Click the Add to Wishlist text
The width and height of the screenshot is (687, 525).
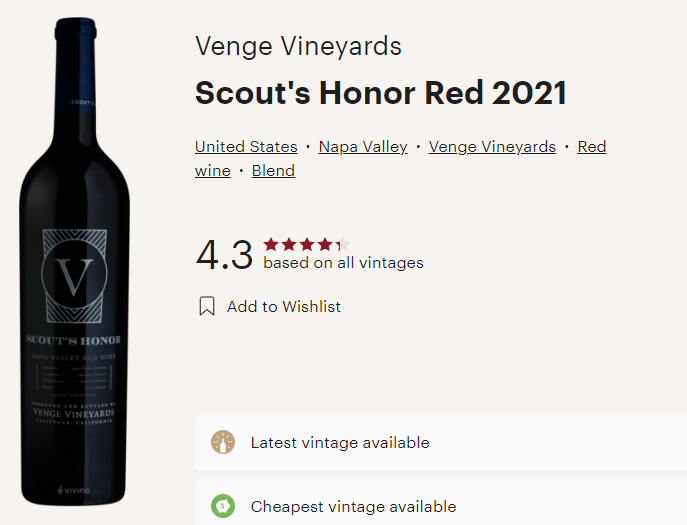pos(284,307)
